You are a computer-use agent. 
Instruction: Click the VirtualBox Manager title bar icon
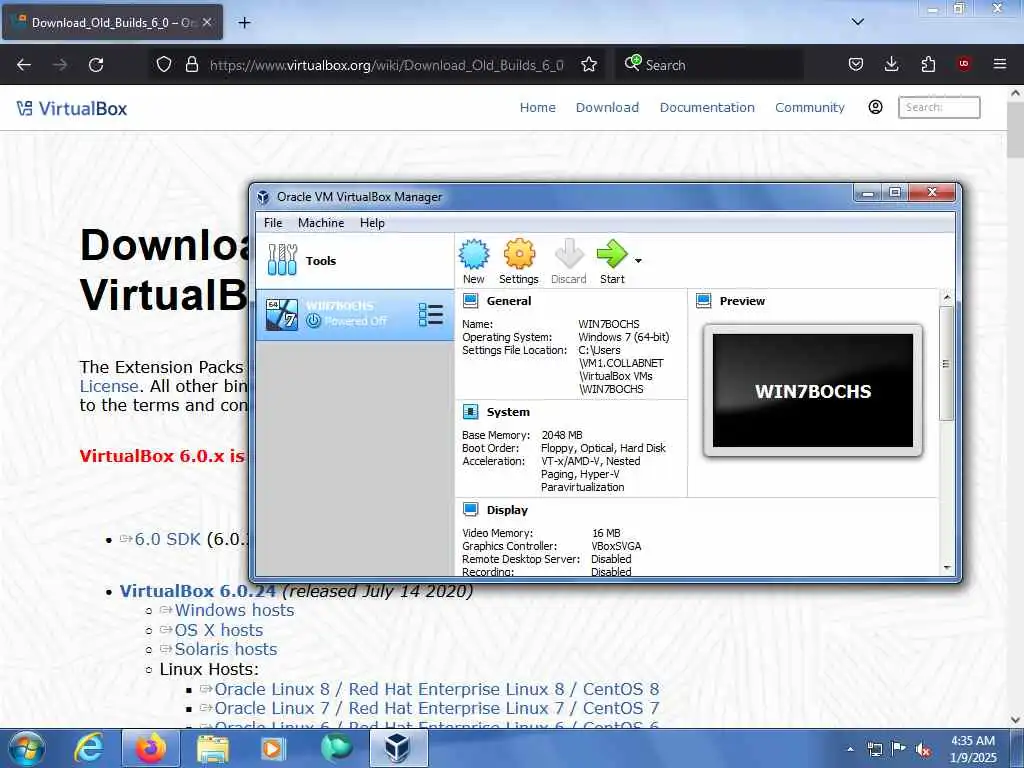(x=263, y=197)
